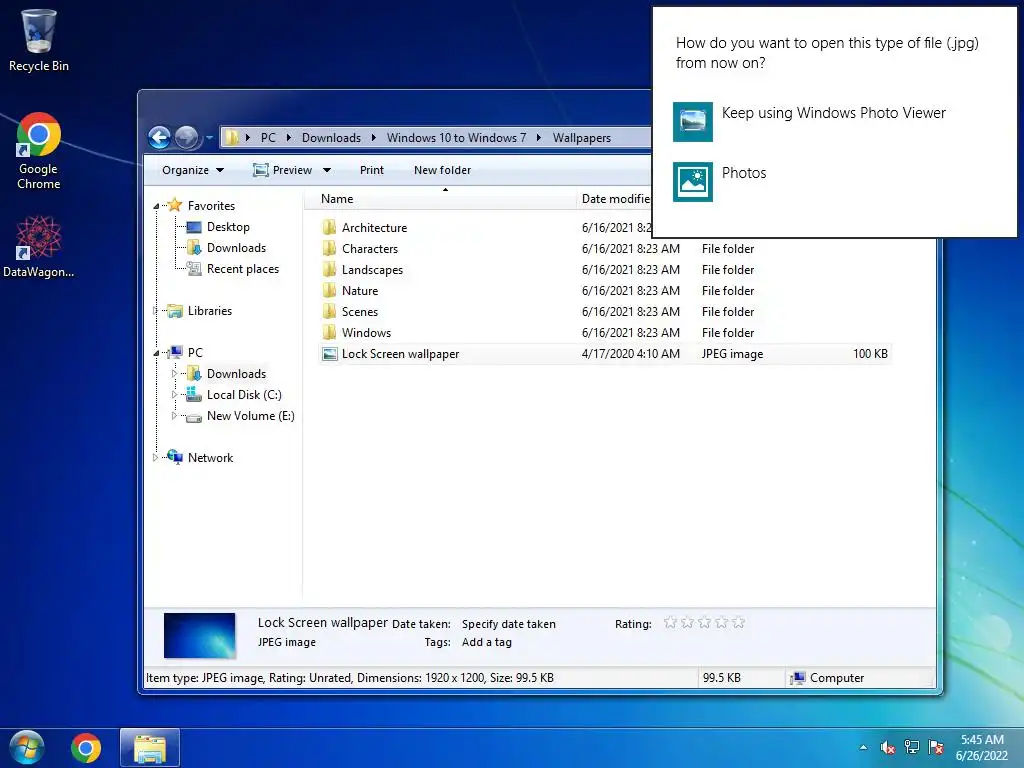The height and width of the screenshot is (768, 1024).
Task: Expand the arrow after Downloads breadcrumb
Action: tap(374, 138)
